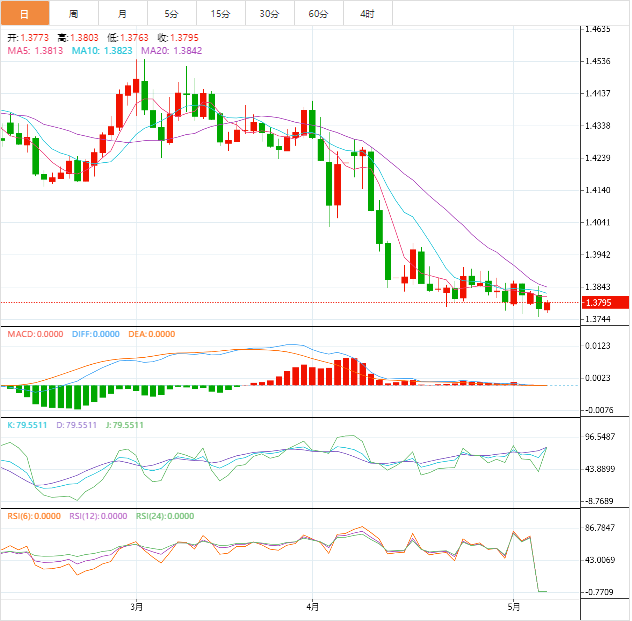Image resolution: width=632 pixels, height=621 pixels.
Task: Click the 43.8899 KDJ axis label
Action: click(x=600, y=469)
